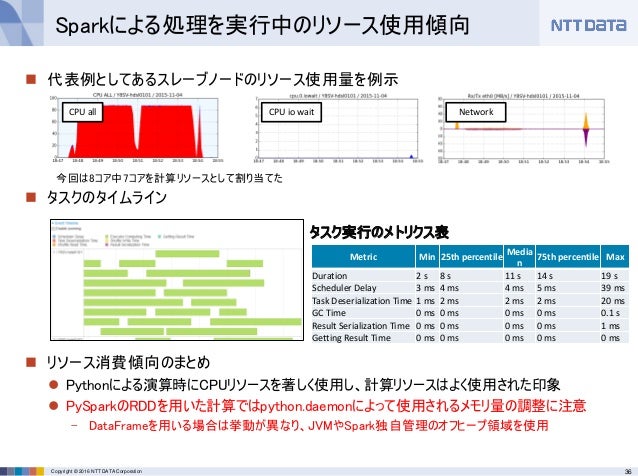
Task: Select the 'Result Serialization Time' row label
Action: pos(361,326)
